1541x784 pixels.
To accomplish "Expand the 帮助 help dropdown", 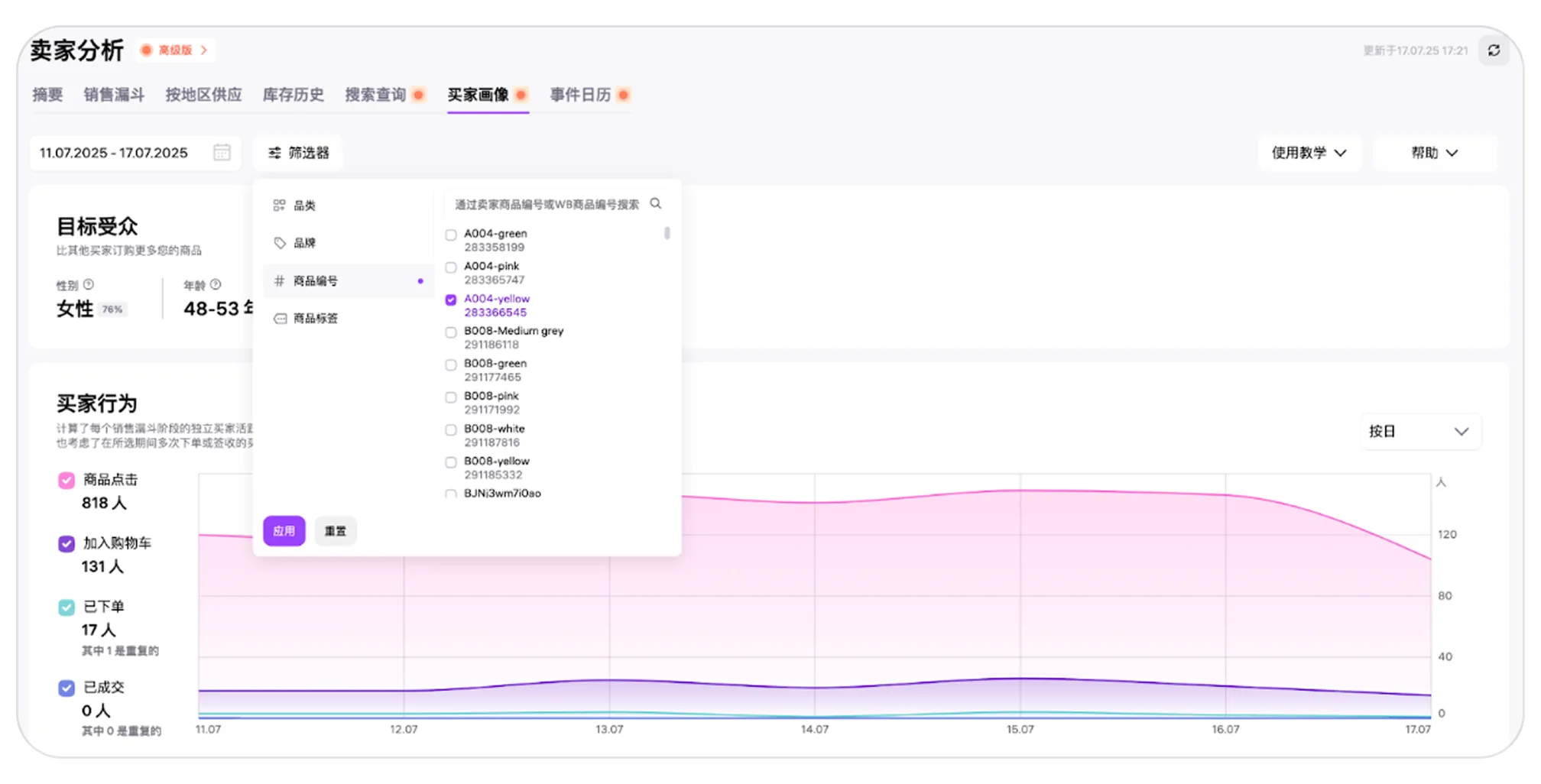I will 1434,153.
